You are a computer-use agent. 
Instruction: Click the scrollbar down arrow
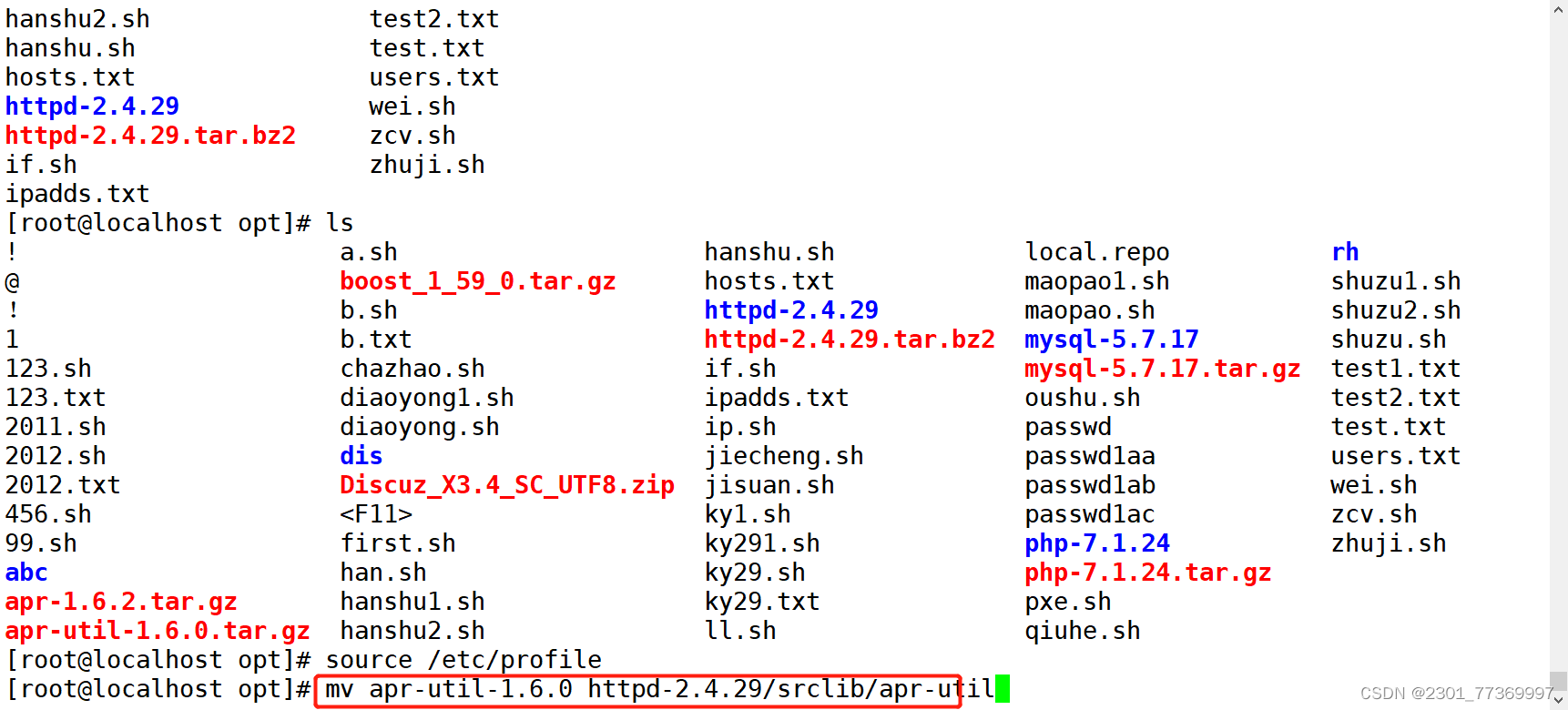[x=1559, y=702]
